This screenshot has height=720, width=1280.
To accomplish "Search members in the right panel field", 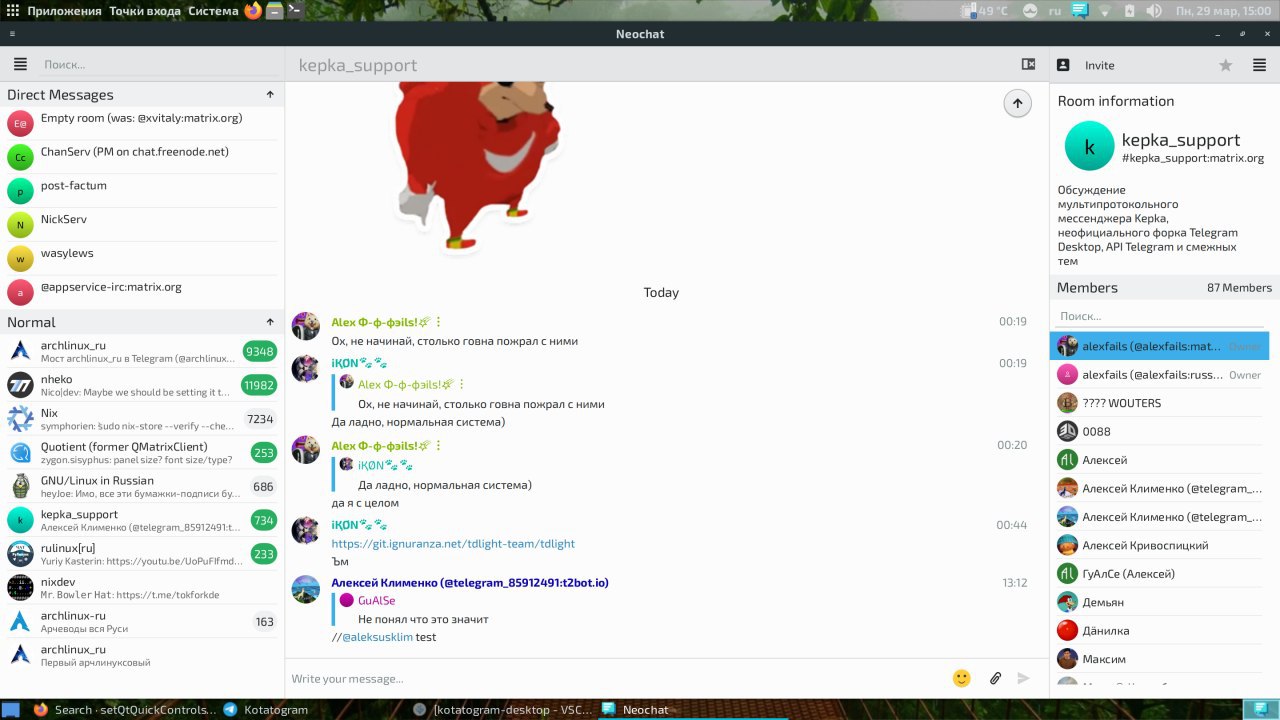I will pyautogui.click(x=1160, y=316).
